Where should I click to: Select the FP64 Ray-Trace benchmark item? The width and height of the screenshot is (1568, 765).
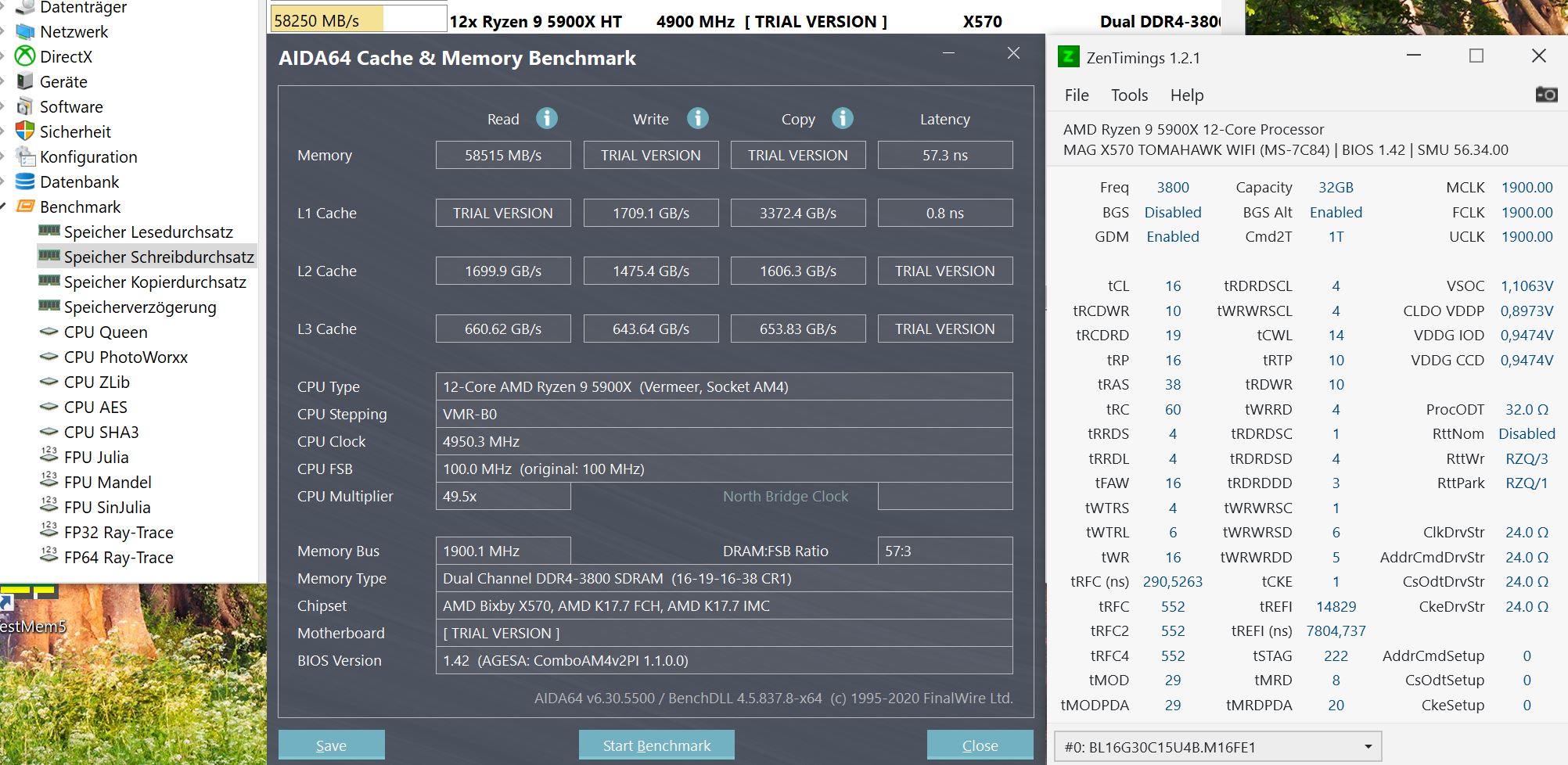pos(119,557)
